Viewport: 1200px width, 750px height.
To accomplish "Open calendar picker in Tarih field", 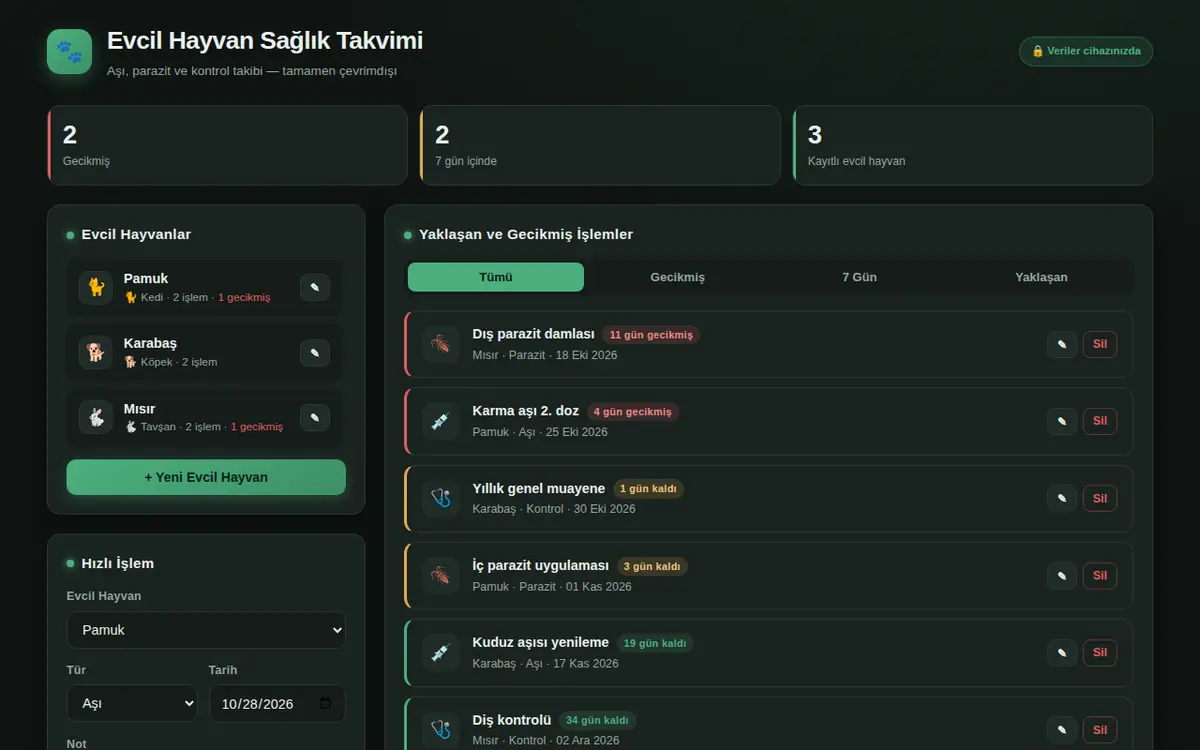I will coord(325,704).
